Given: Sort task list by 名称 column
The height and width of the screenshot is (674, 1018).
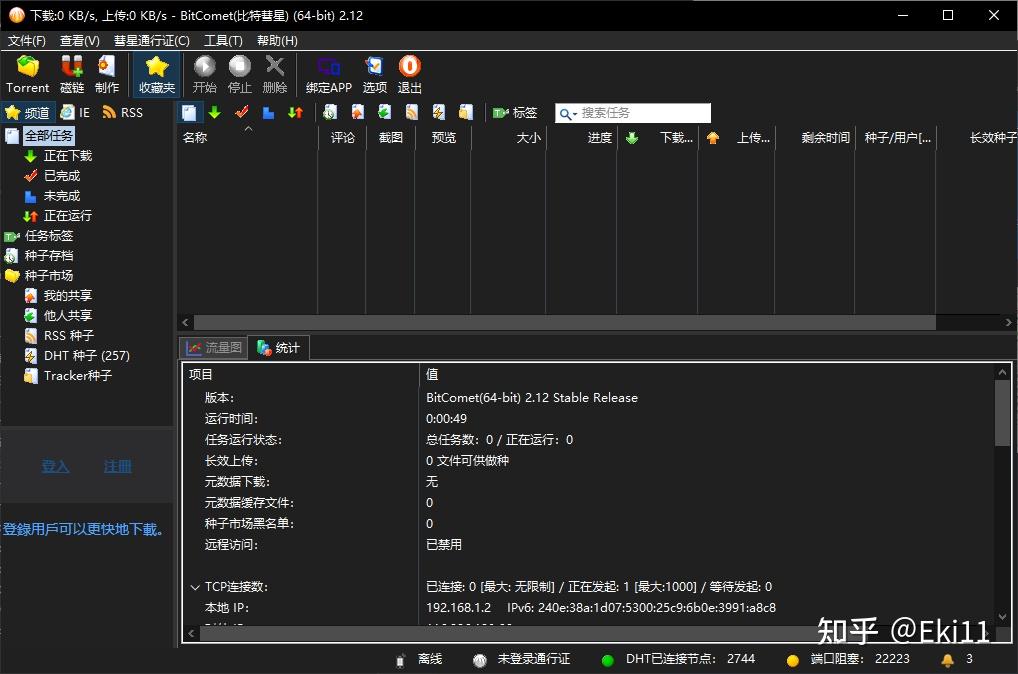Looking at the screenshot, I should (x=248, y=138).
